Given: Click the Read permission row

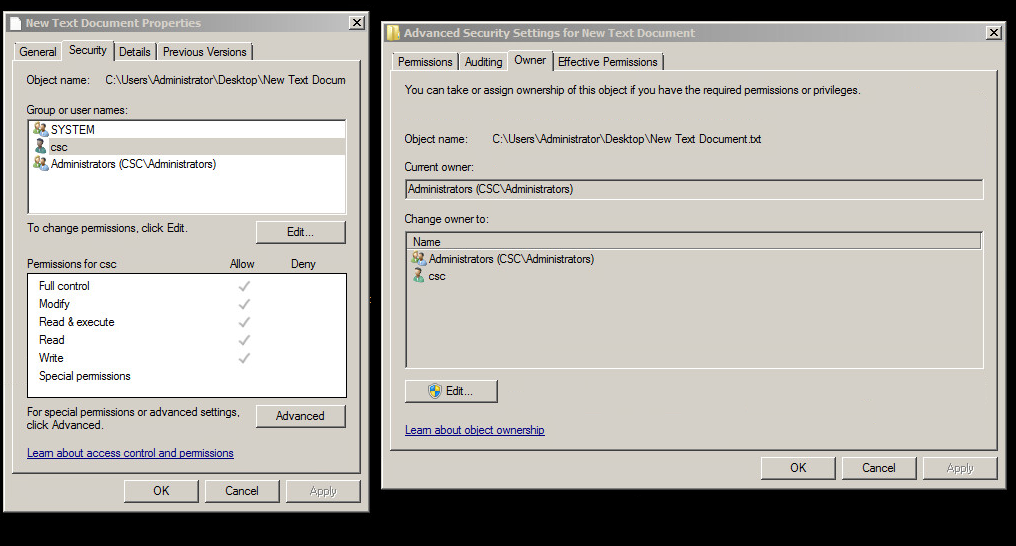Looking at the screenshot, I should coord(187,340).
